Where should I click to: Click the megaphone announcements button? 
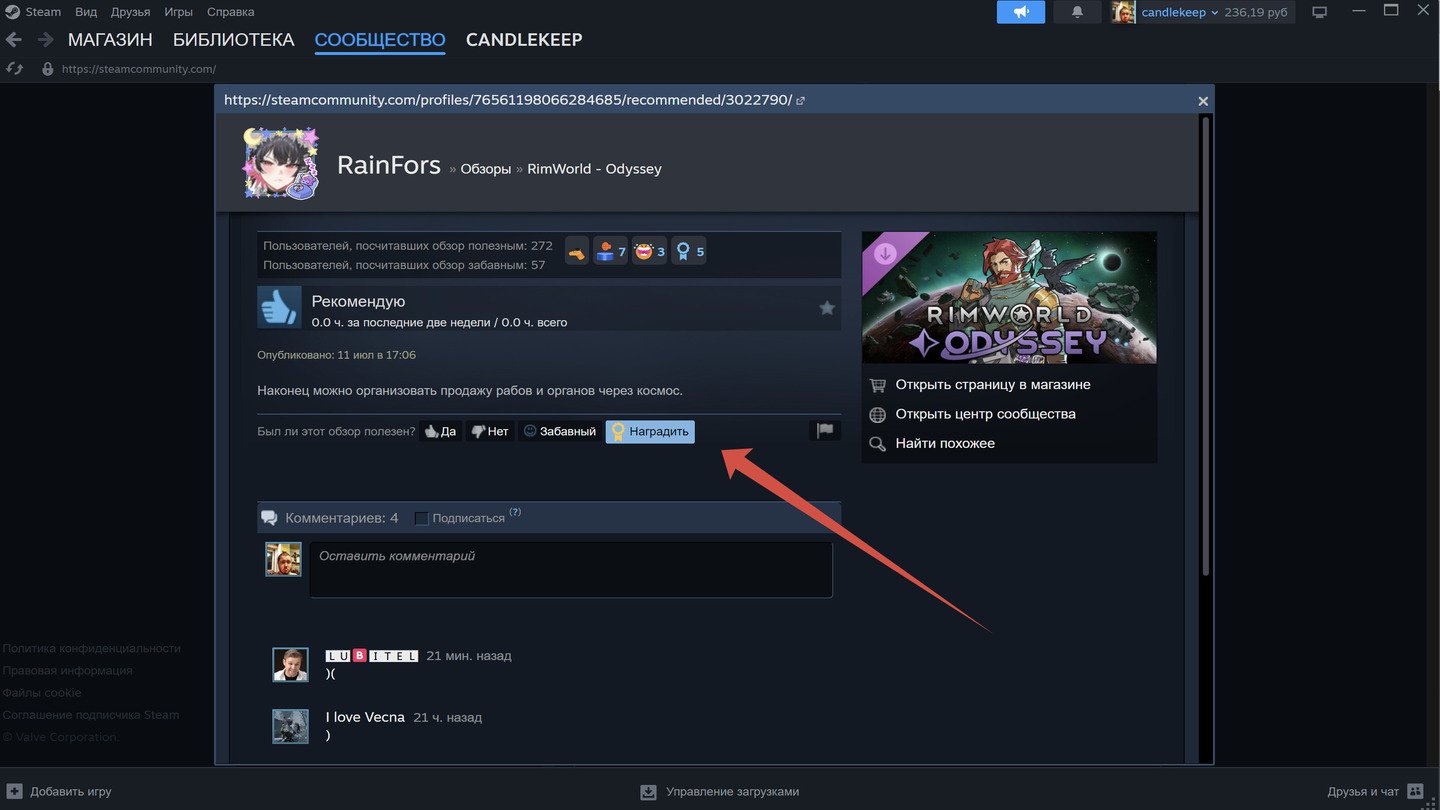click(1021, 12)
